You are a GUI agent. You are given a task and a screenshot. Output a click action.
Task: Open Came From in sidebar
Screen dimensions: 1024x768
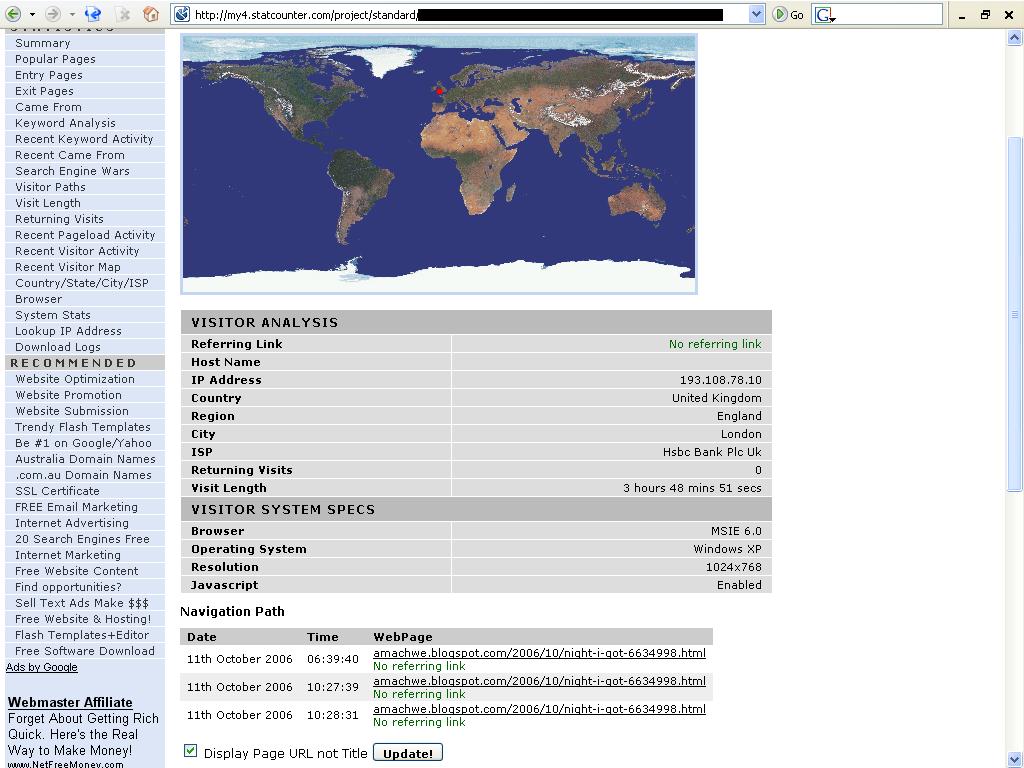48,107
